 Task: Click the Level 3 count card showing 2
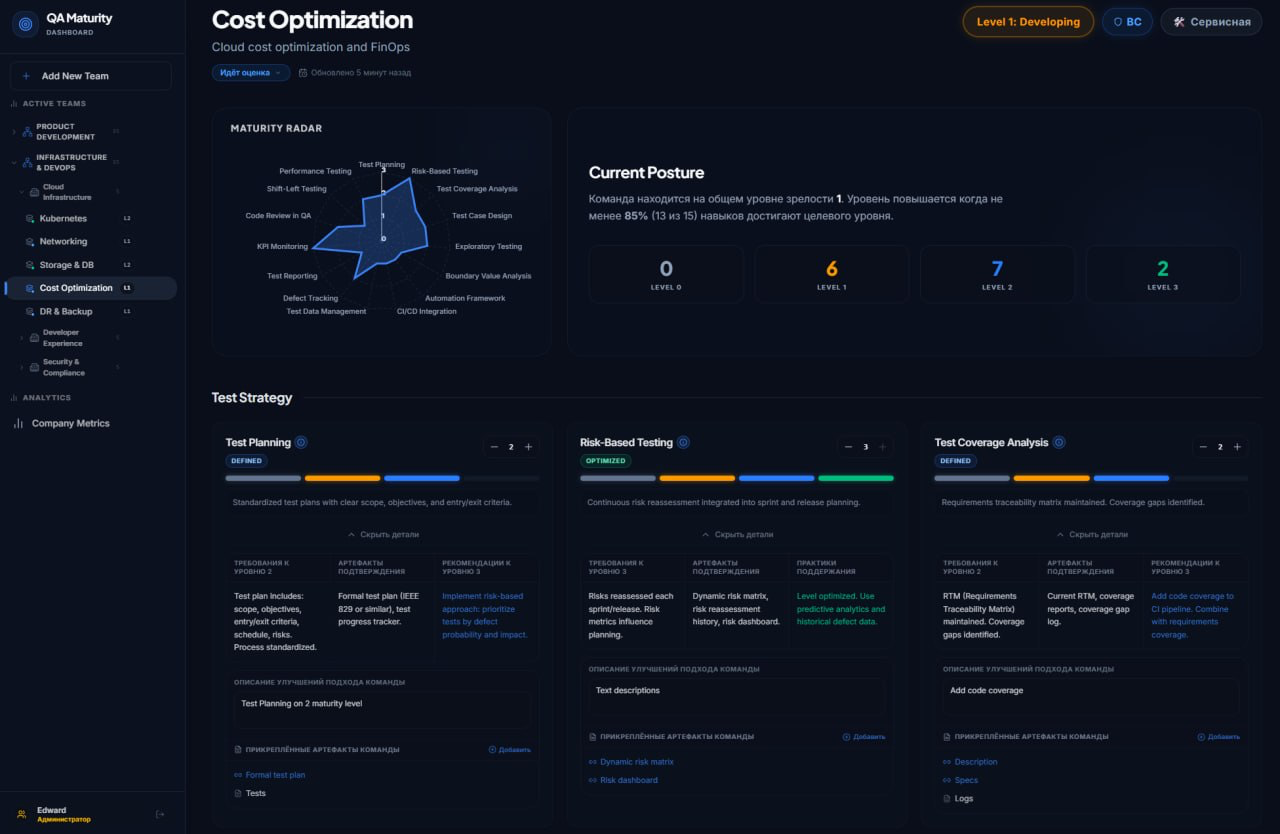point(1162,274)
